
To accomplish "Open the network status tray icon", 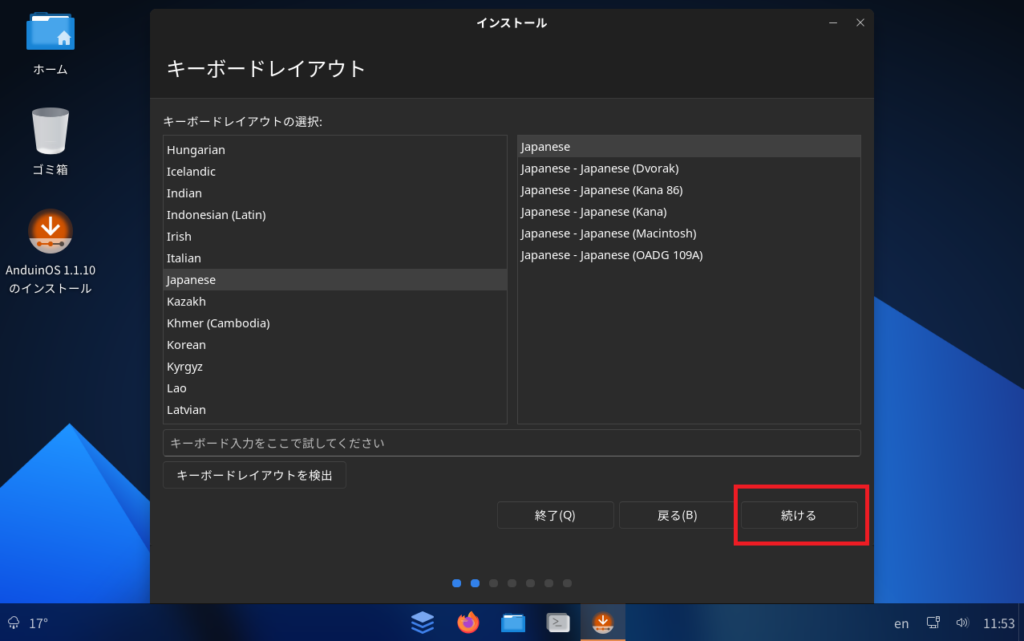I will (933, 623).
